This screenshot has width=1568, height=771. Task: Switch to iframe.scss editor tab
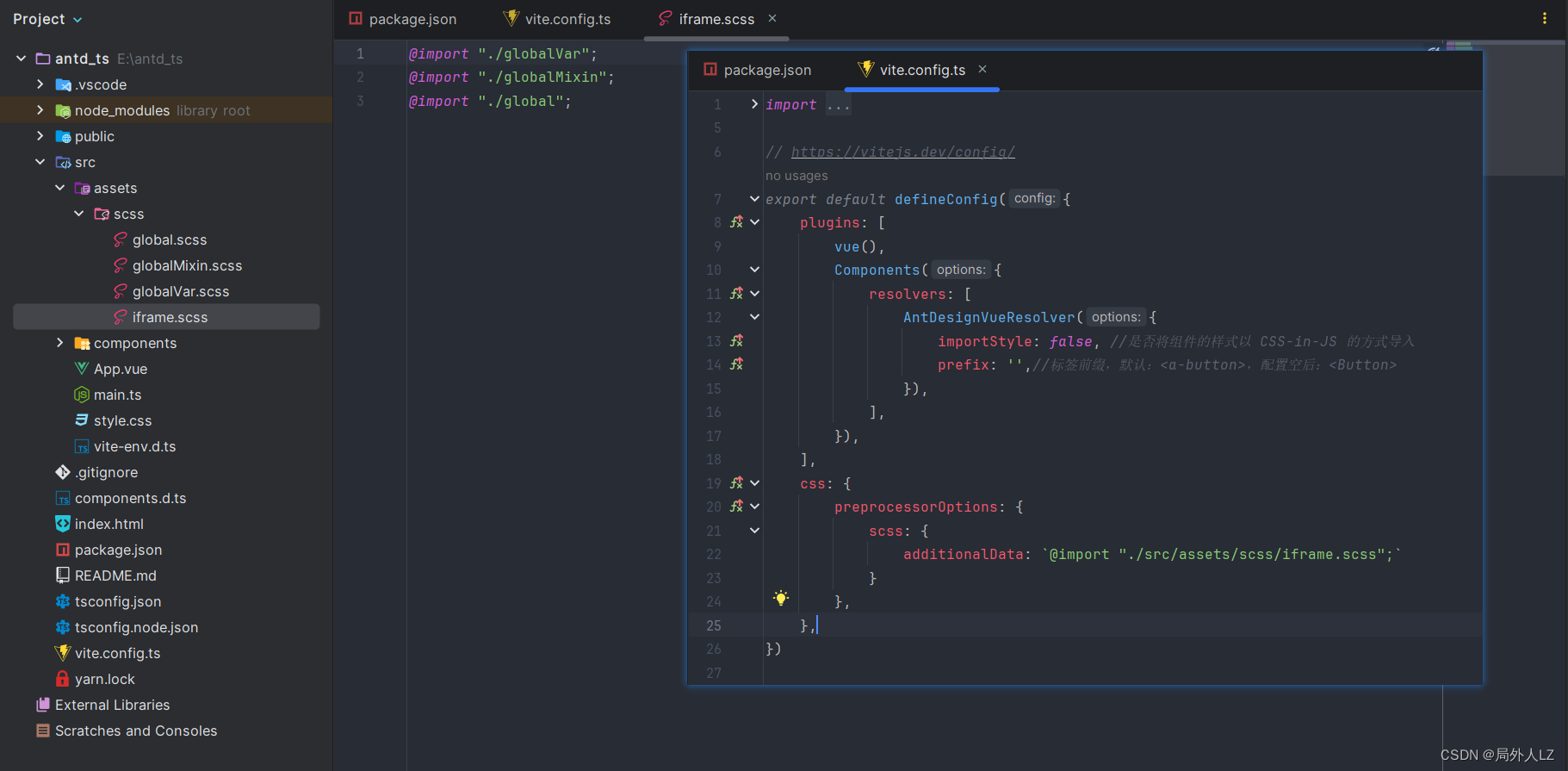point(706,19)
